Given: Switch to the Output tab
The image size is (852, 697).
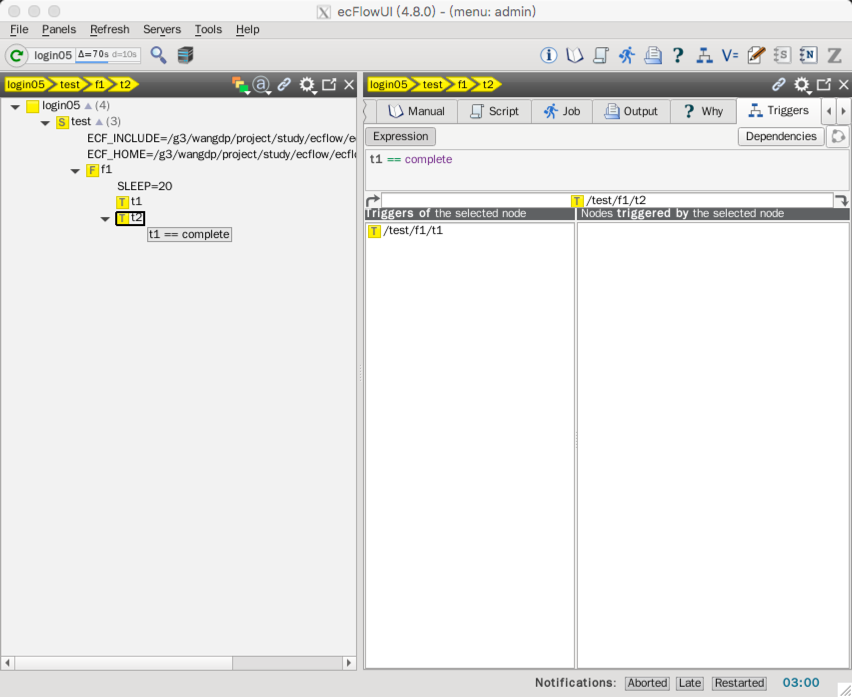Looking at the screenshot, I should pos(631,111).
